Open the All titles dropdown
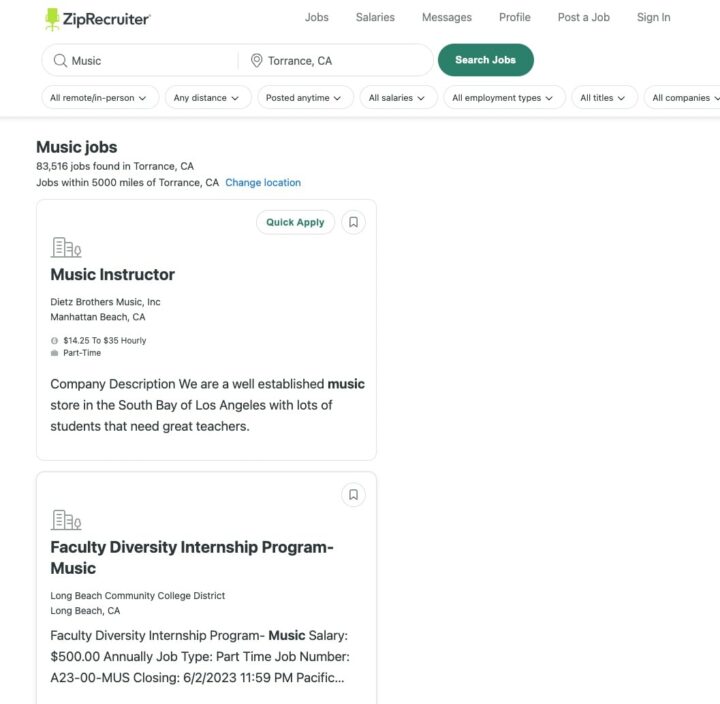The width and height of the screenshot is (720, 704). click(604, 98)
